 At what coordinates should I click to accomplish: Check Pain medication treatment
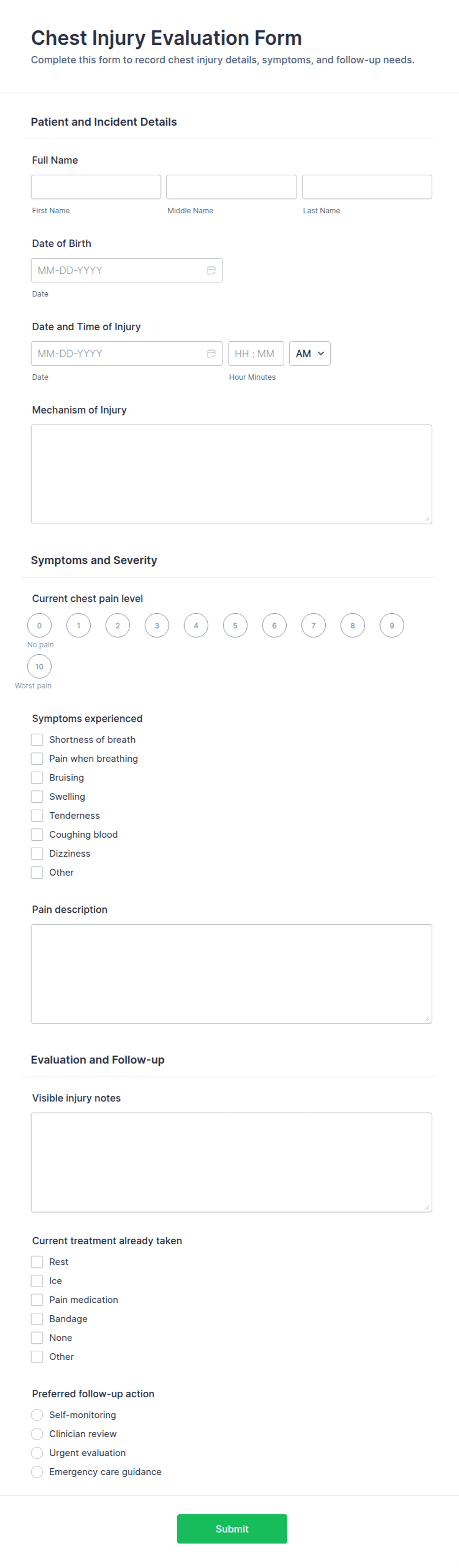click(37, 1299)
